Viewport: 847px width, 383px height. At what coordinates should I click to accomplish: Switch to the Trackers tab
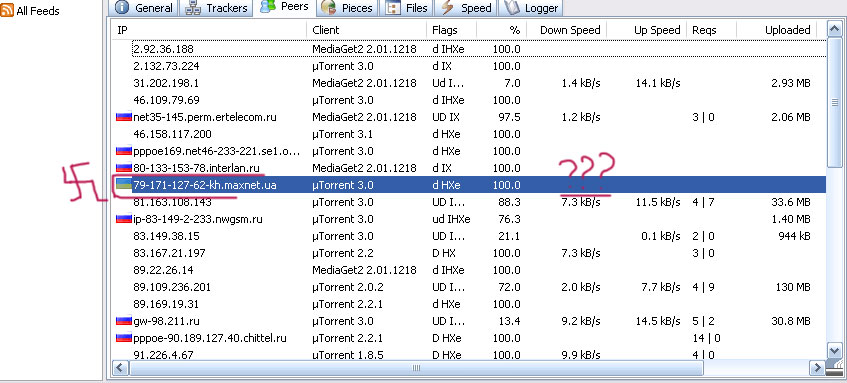pyautogui.click(x=216, y=8)
